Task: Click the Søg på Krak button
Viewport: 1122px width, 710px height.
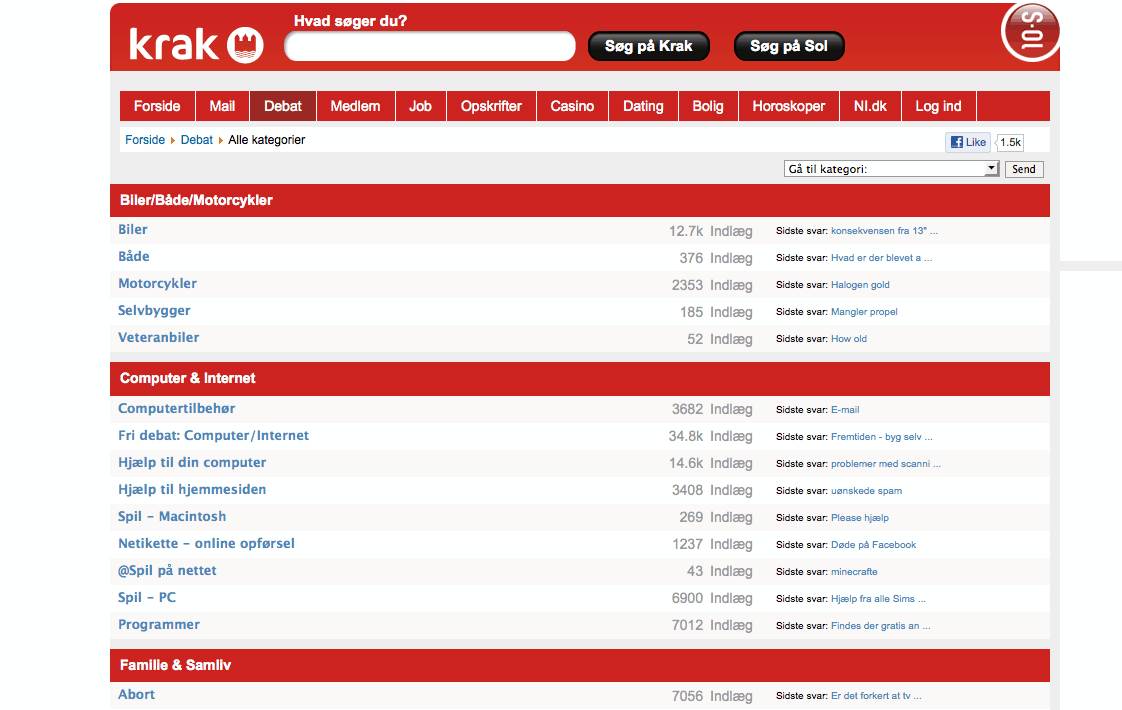Action: click(648, 46)
